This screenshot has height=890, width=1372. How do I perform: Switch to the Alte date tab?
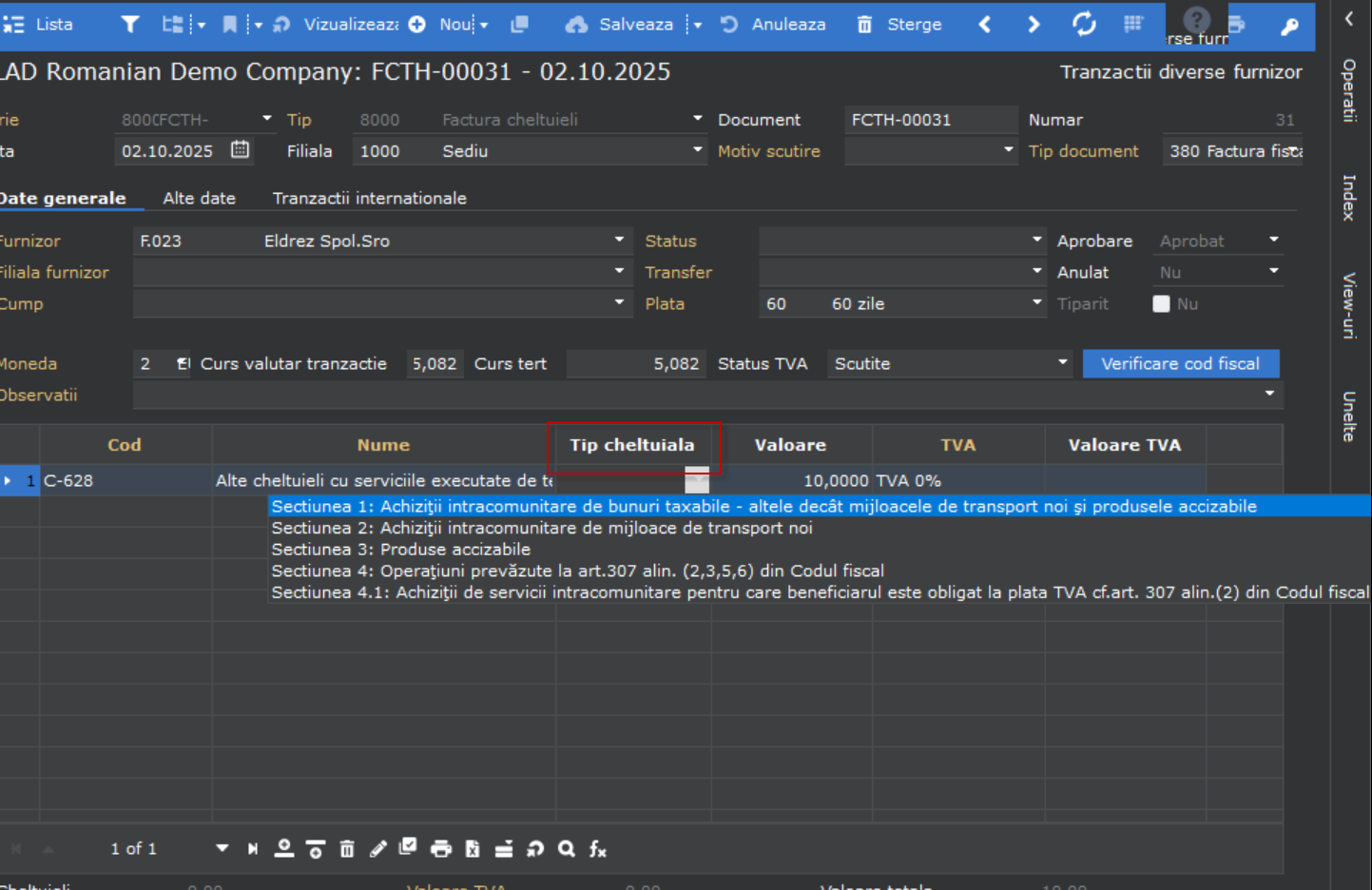[x=199, y=198]
